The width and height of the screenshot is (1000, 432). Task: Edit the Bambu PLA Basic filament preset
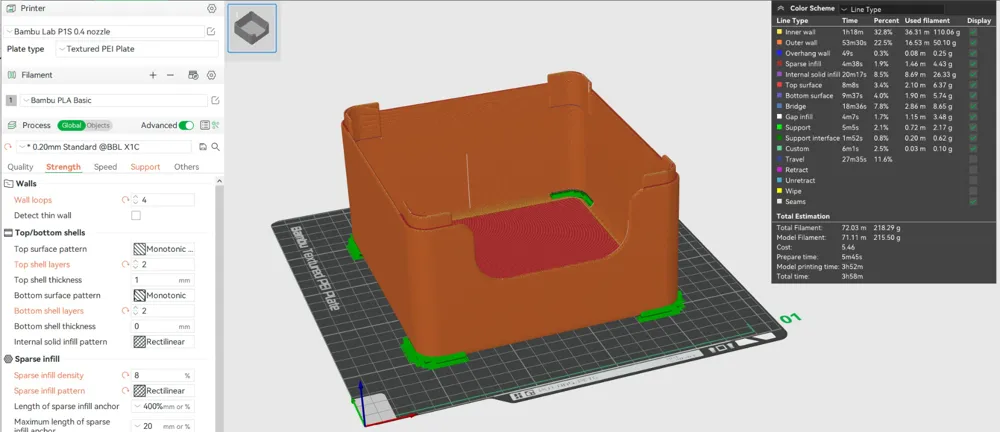coord(216,100)
